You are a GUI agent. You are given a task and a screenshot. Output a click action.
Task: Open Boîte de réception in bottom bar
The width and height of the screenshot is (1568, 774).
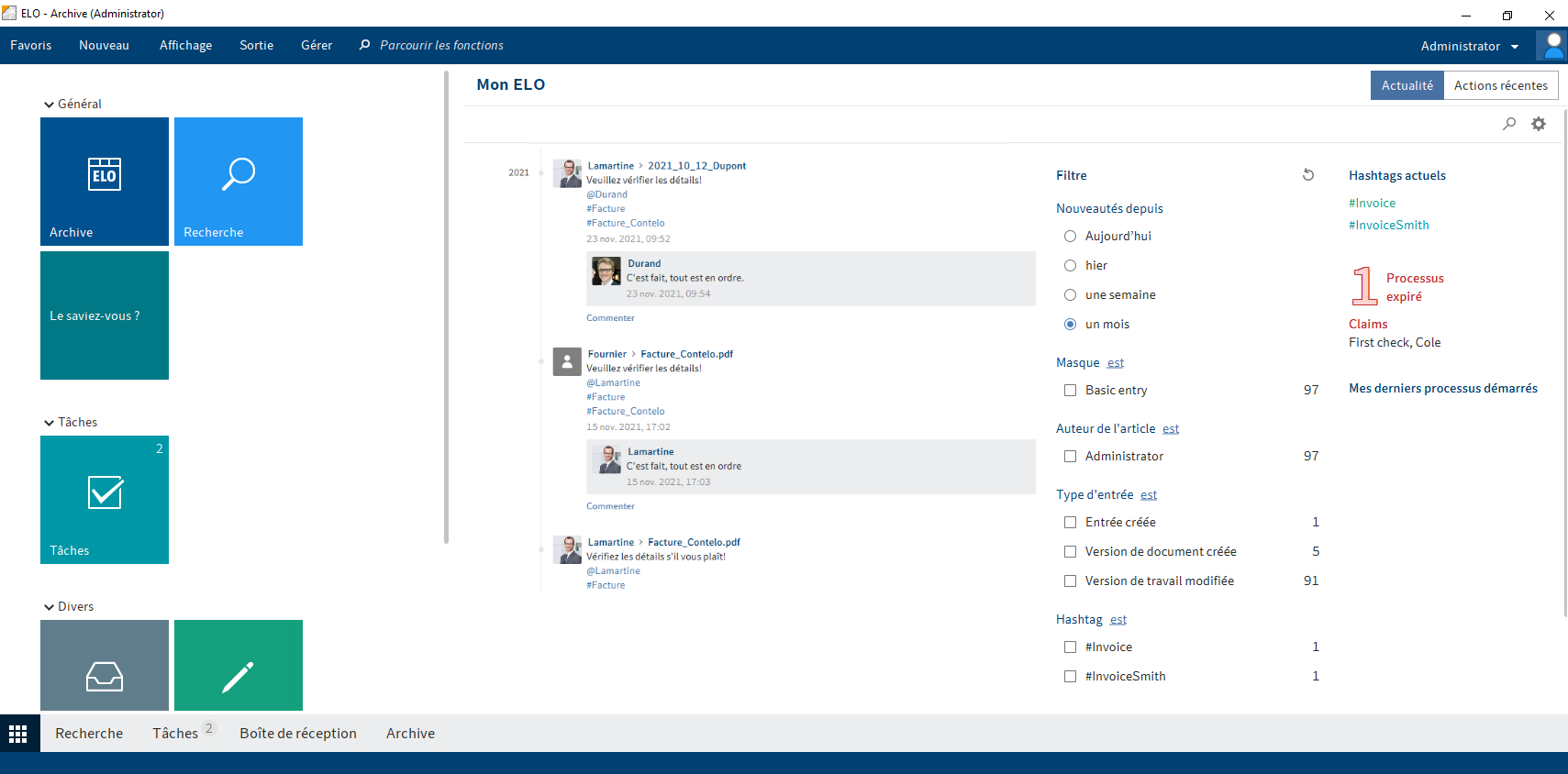pos(298,734)
